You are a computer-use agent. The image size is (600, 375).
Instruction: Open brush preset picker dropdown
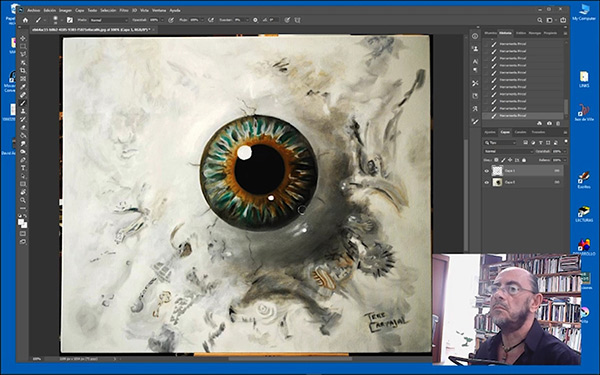coord(62,20)
